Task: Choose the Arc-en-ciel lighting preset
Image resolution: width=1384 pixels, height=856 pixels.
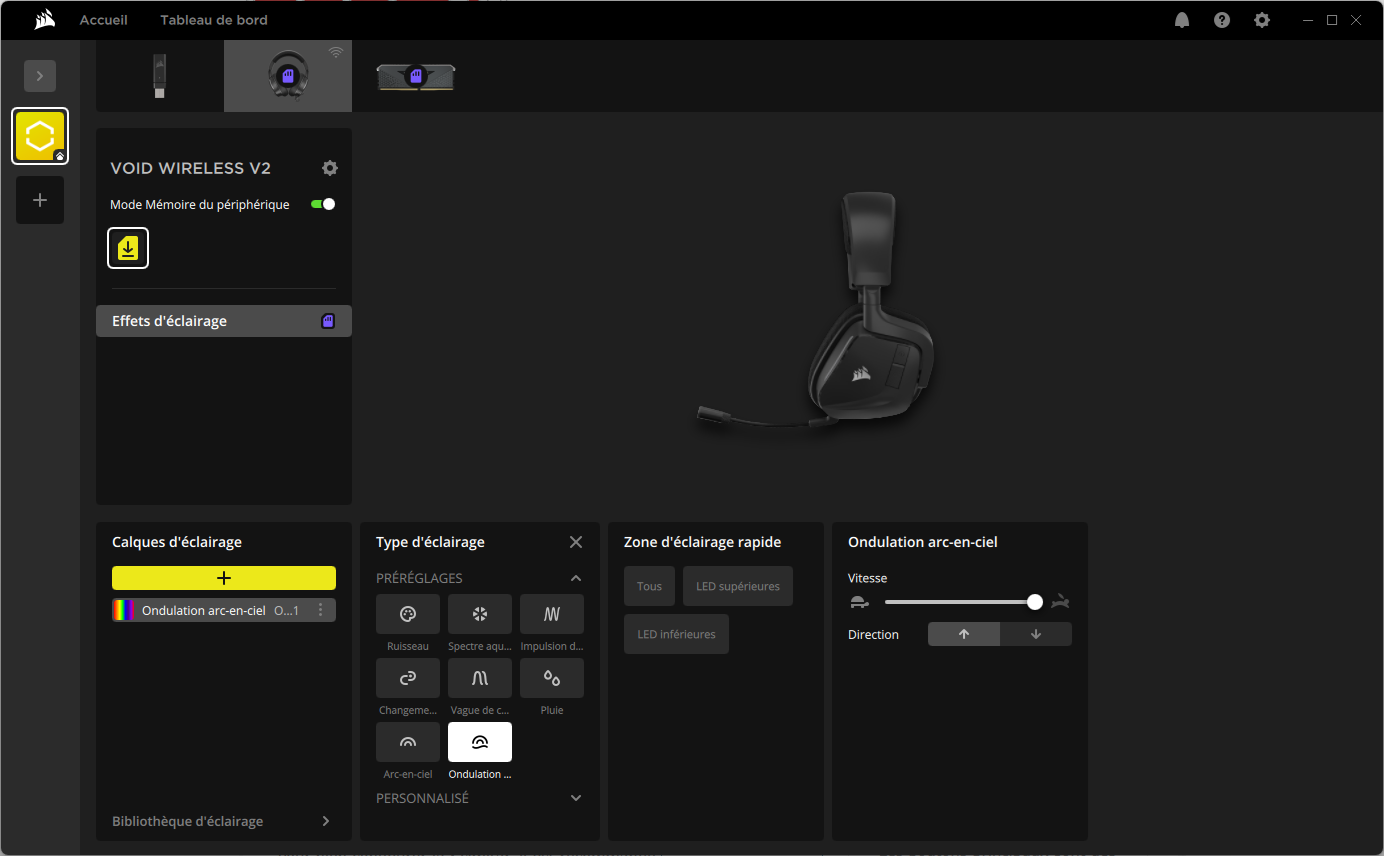Action: click(408, 742)
